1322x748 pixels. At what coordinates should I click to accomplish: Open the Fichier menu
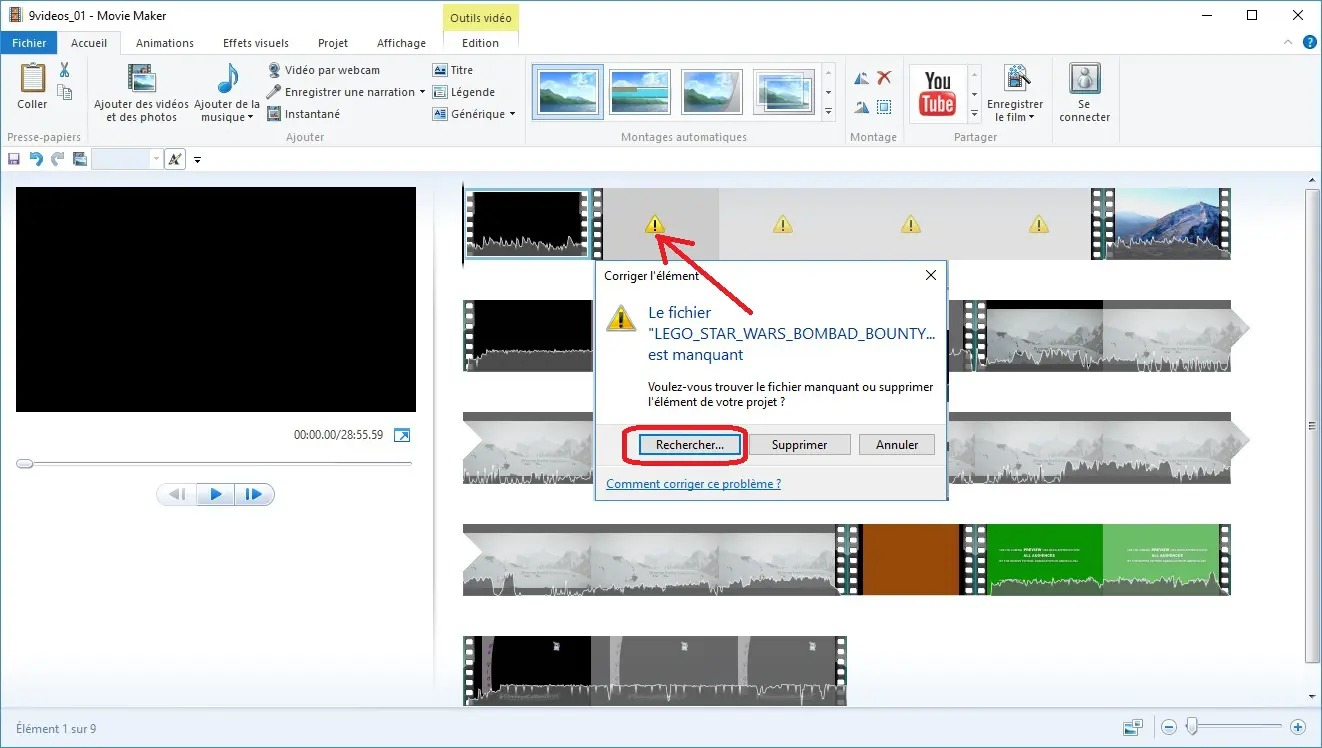pyautogui.click(x=29, y=43)
